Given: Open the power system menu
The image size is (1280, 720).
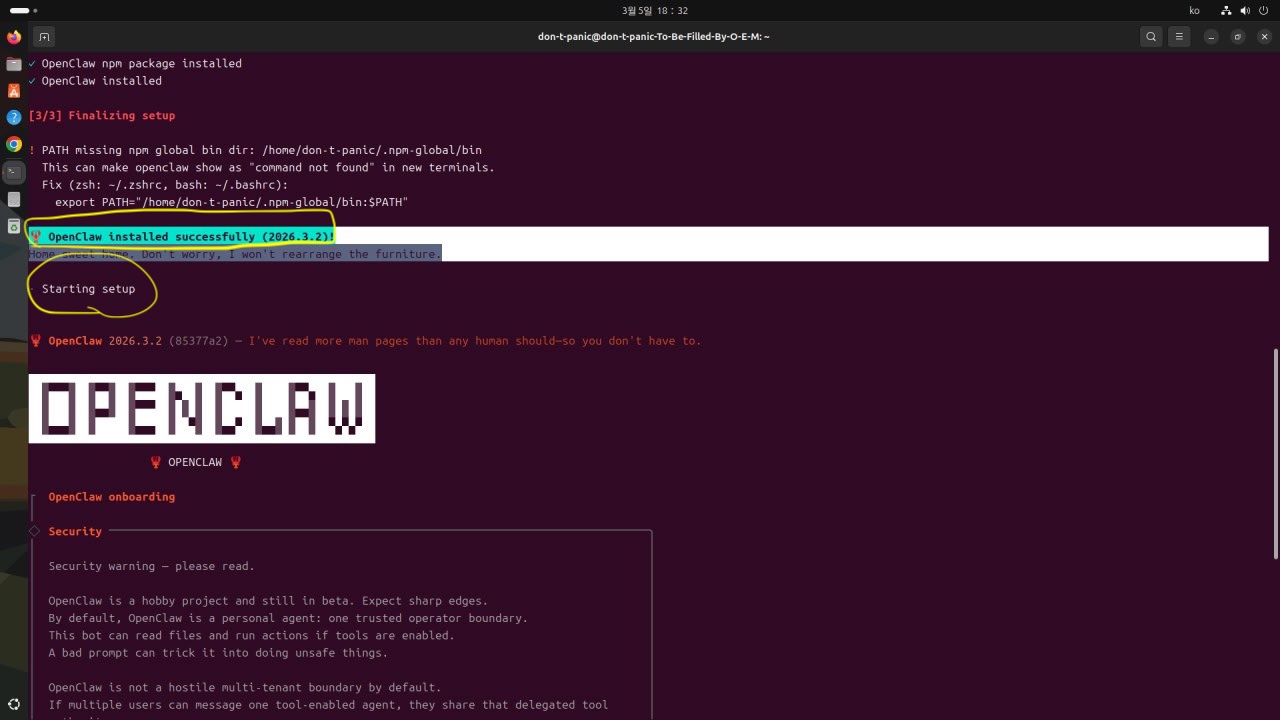Looking at the screenshot, I should pyautogui.click(x=1264, y=10).
